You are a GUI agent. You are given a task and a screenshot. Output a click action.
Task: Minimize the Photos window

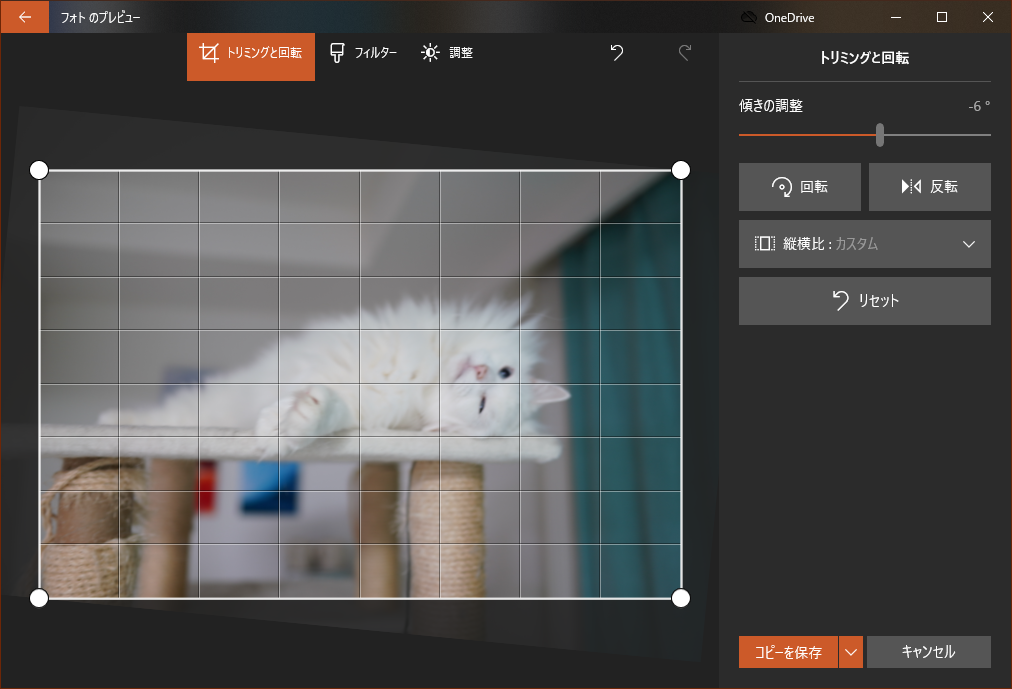point(896,17)
